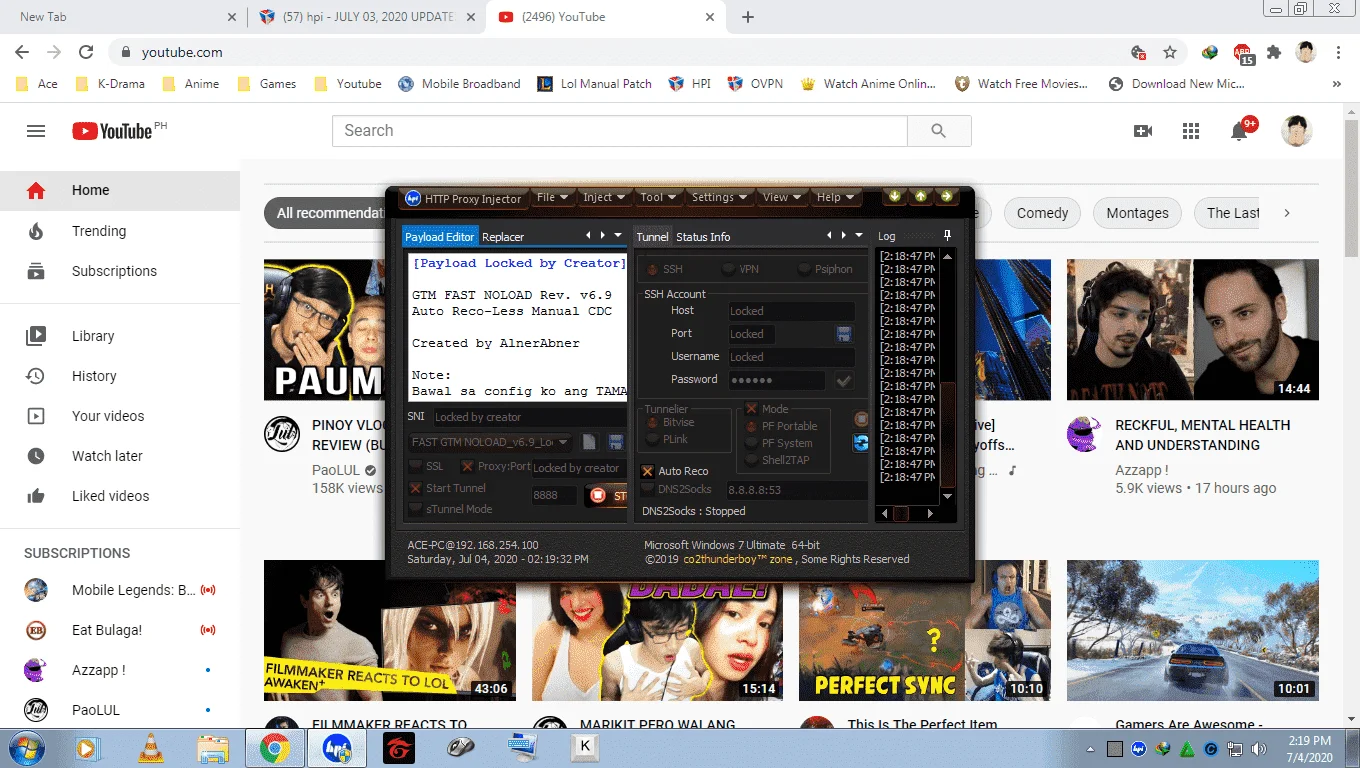Open the Tool menu dropdown

(658, 197)
